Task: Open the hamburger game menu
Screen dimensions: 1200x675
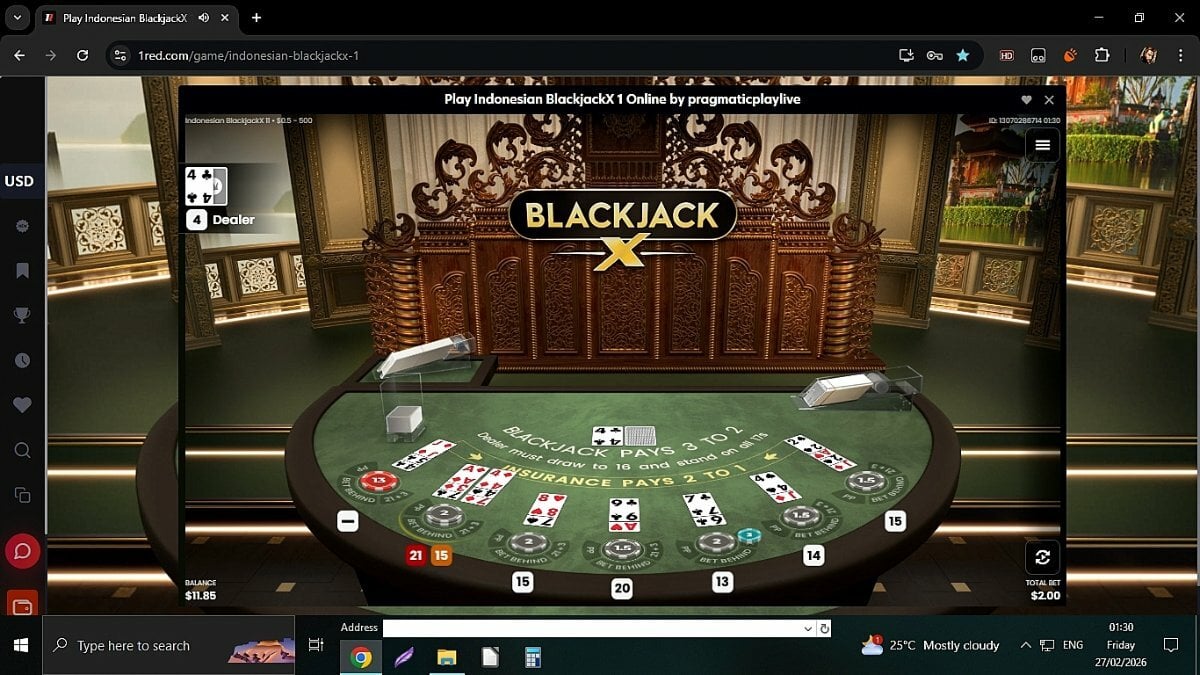Action: point(1042,145)
